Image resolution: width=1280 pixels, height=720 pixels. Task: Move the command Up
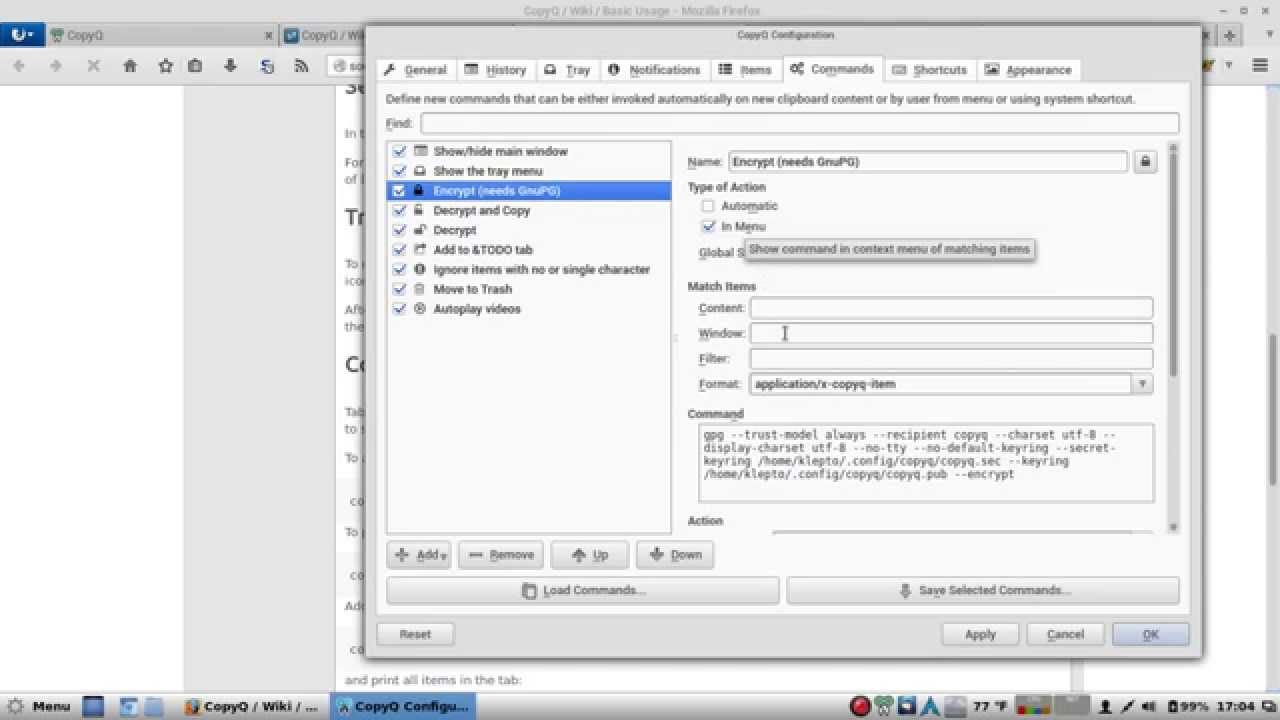589,555
